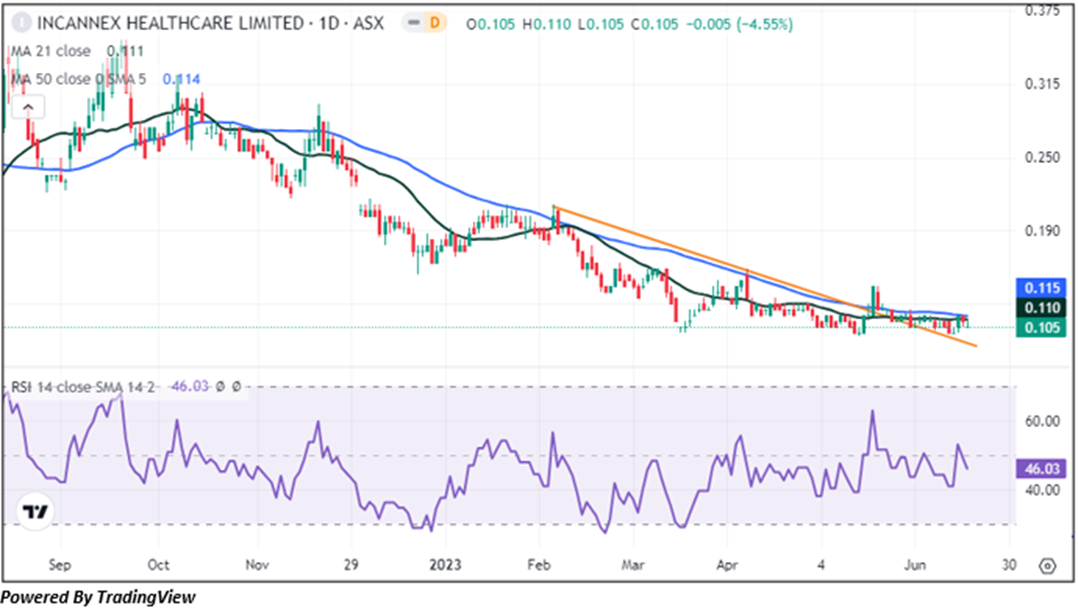1078x611 pixels.
Task: Click the O0.105 open price value
Action: 490,24
